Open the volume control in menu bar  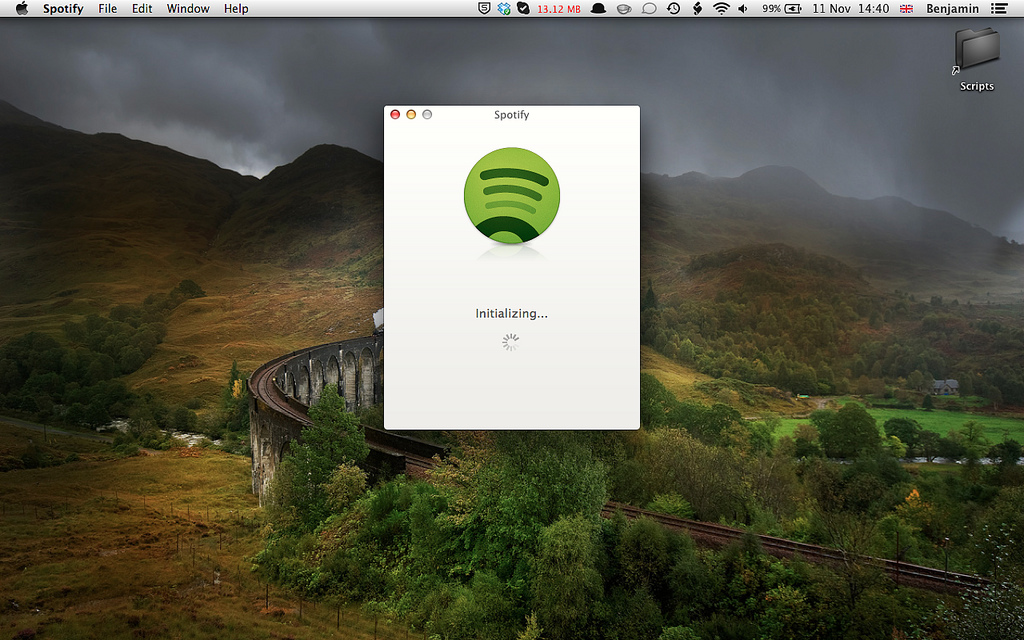(743, 8)
